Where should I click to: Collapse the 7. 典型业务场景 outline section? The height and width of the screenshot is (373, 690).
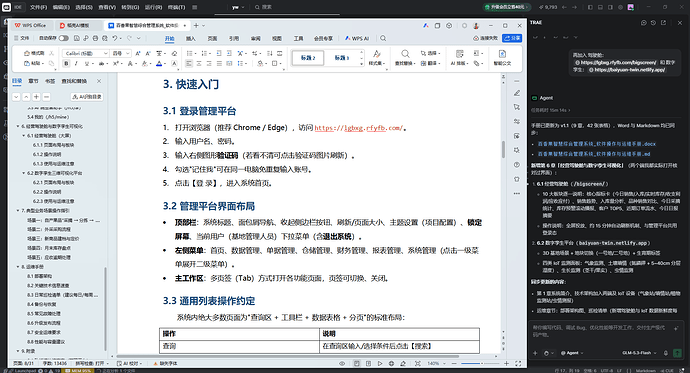tap(18, 211)
